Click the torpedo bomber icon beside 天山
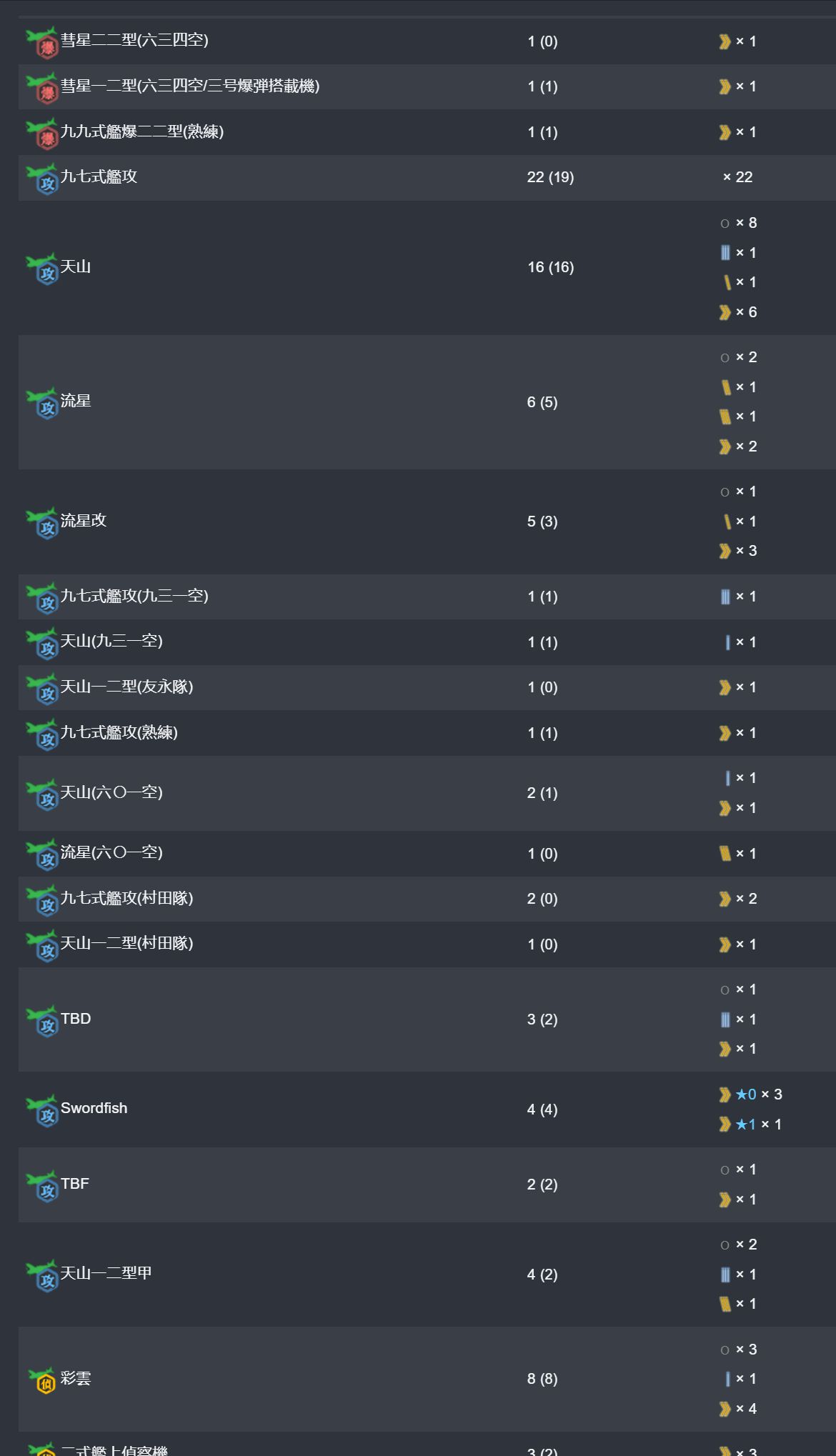 [x=41, y=269]
